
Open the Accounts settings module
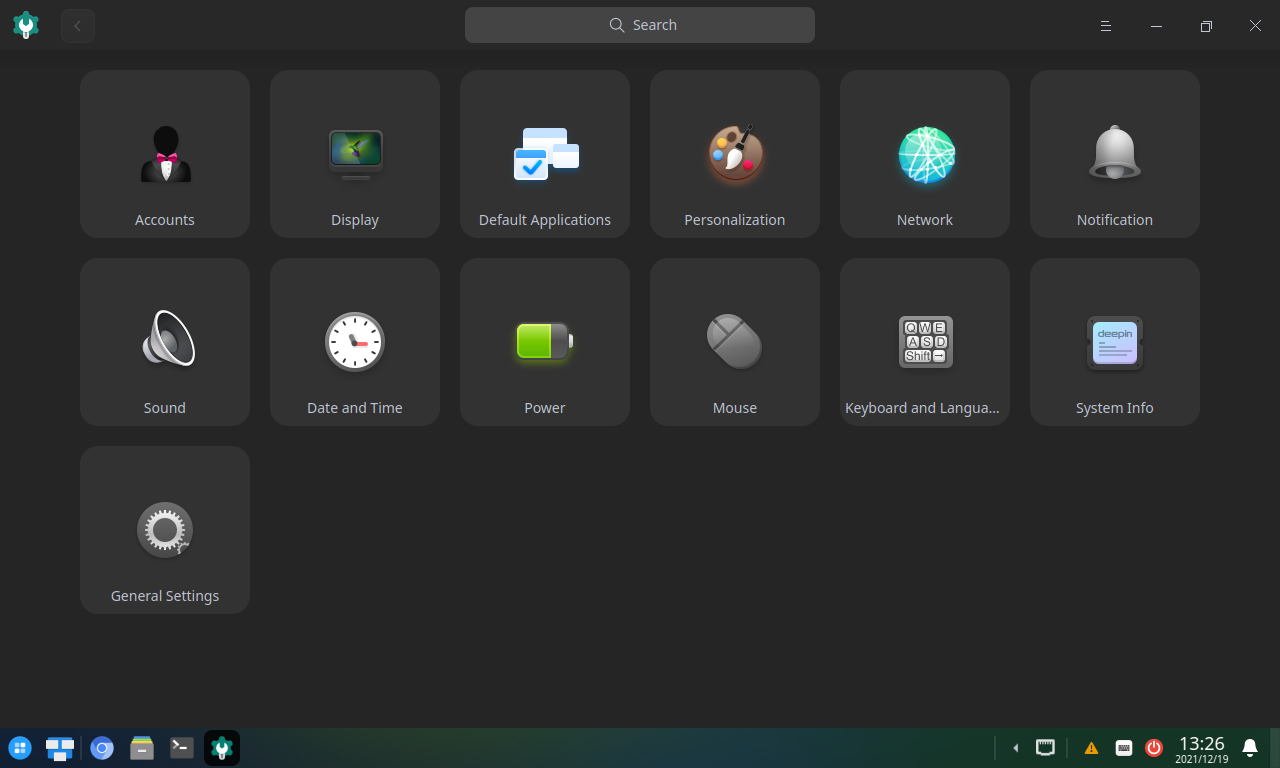point(165,154)
